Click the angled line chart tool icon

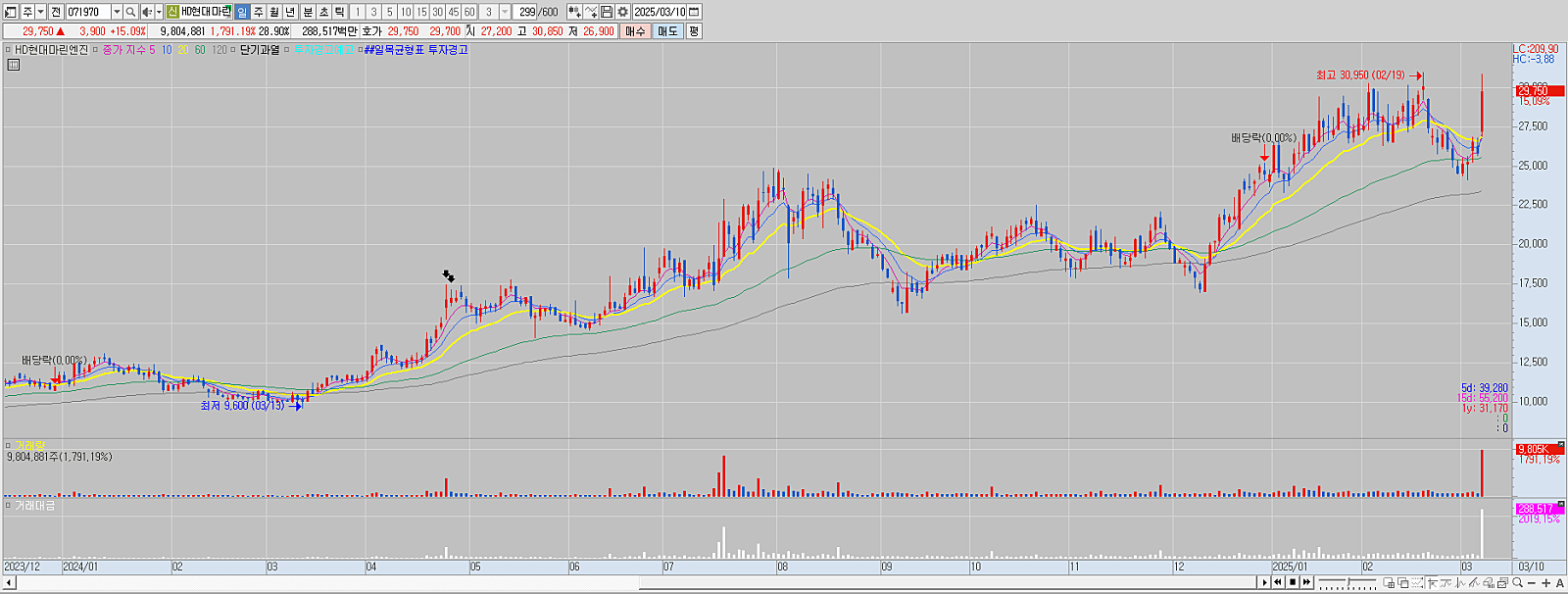1474,582
